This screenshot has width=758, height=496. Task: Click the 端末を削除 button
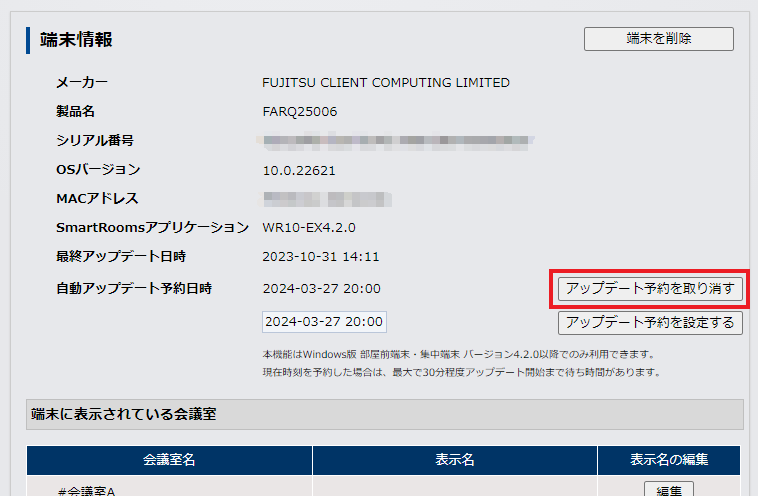tap(658, 39)
